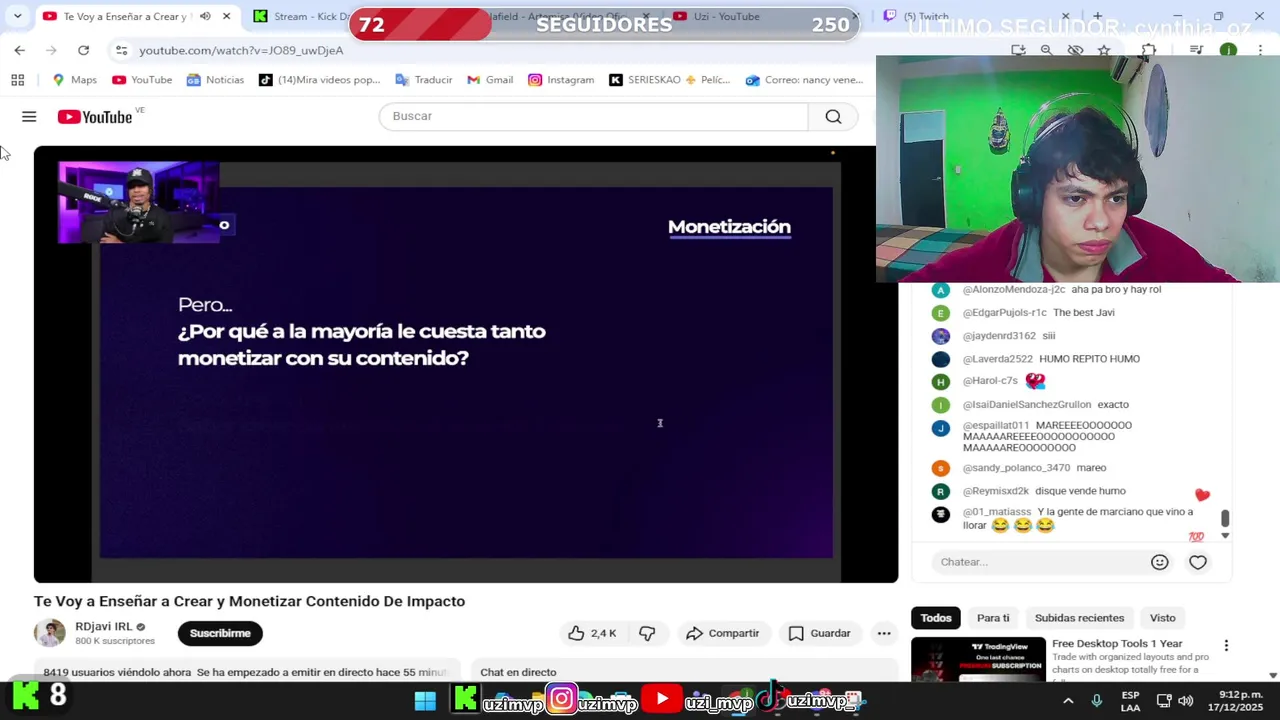
Task: Open options for Free Desktop Tools ad
Action: 1226,646
